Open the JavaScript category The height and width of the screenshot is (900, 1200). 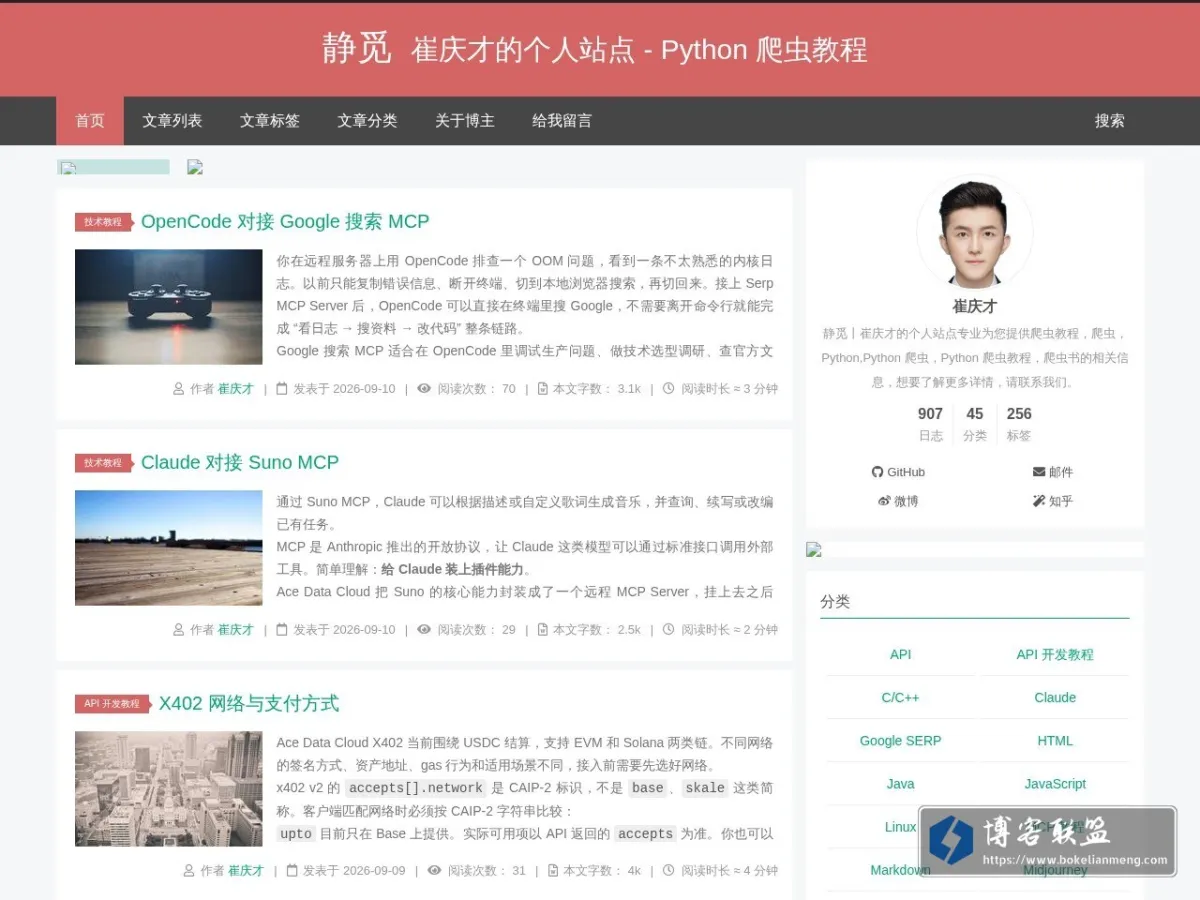tap(1055, 784)
